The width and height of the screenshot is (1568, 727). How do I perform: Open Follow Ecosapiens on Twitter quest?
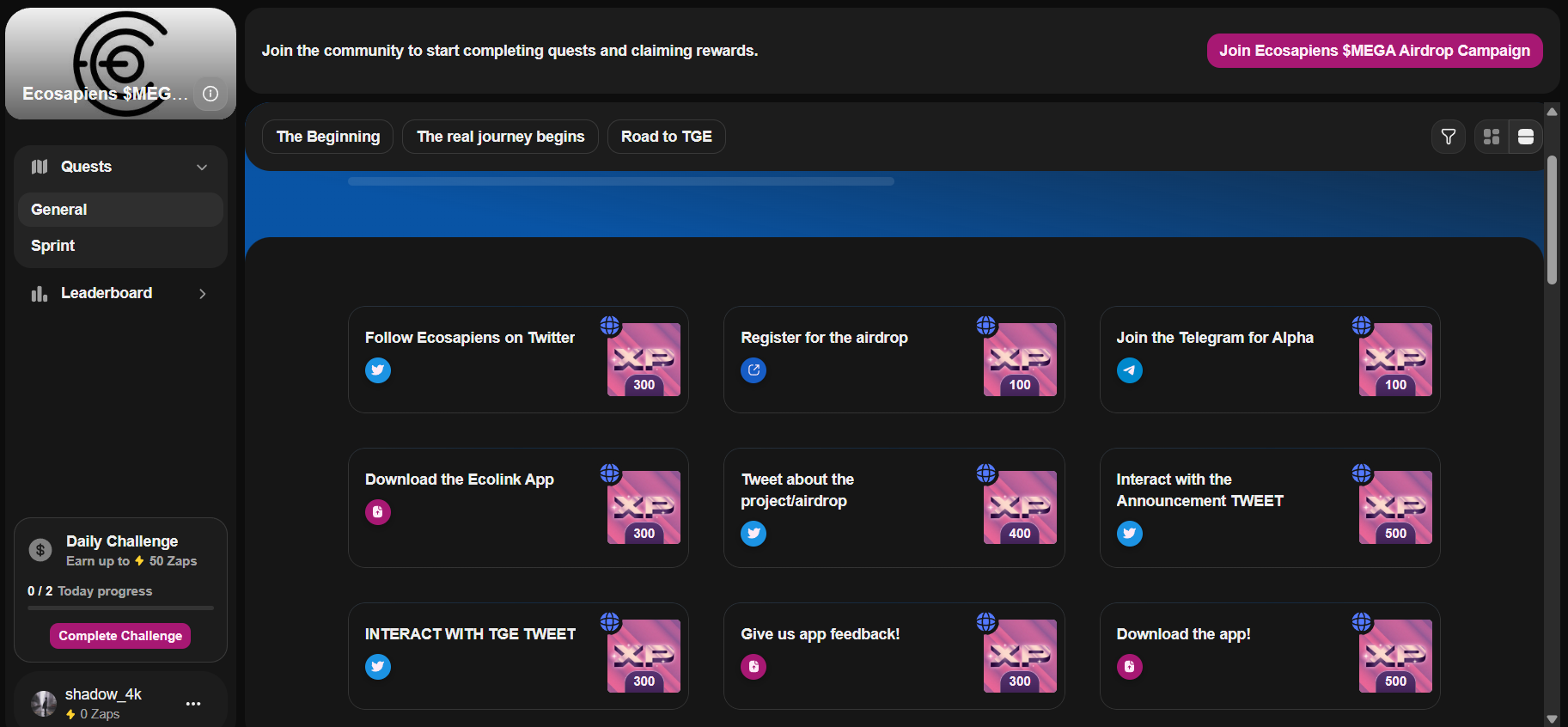coord(518,359)
